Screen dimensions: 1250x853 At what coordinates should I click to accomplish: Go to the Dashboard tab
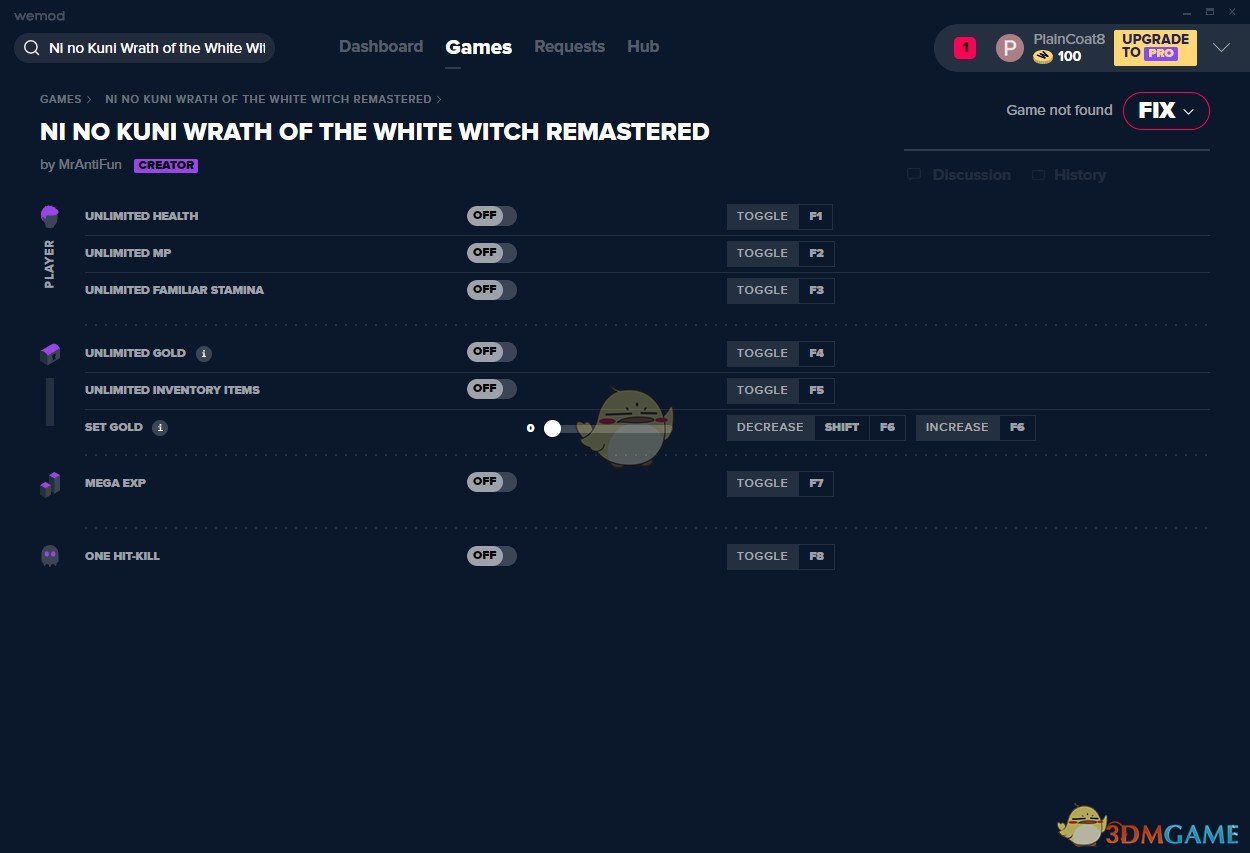[381, 47]
